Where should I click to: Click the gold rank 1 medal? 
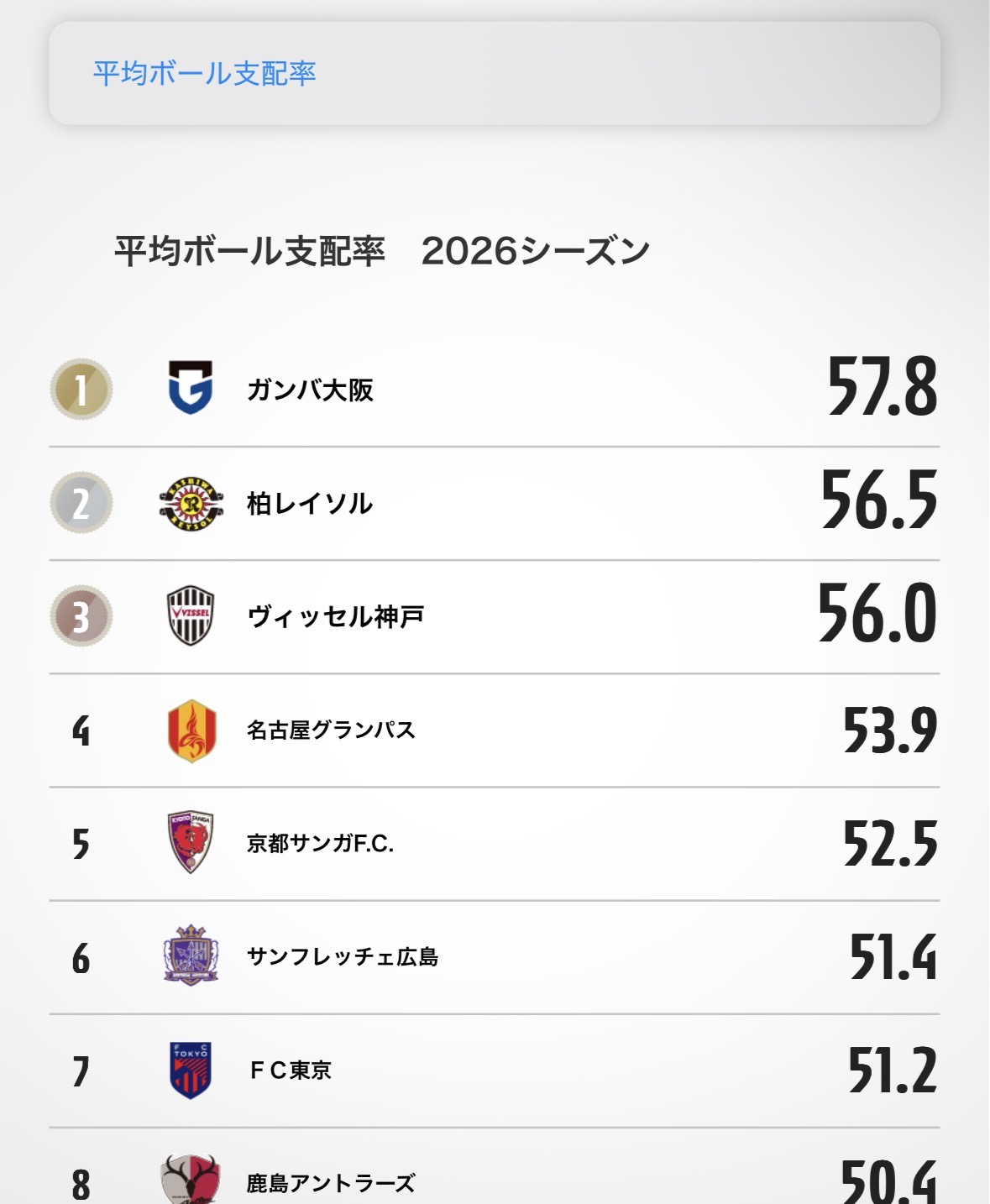[81, 390]
